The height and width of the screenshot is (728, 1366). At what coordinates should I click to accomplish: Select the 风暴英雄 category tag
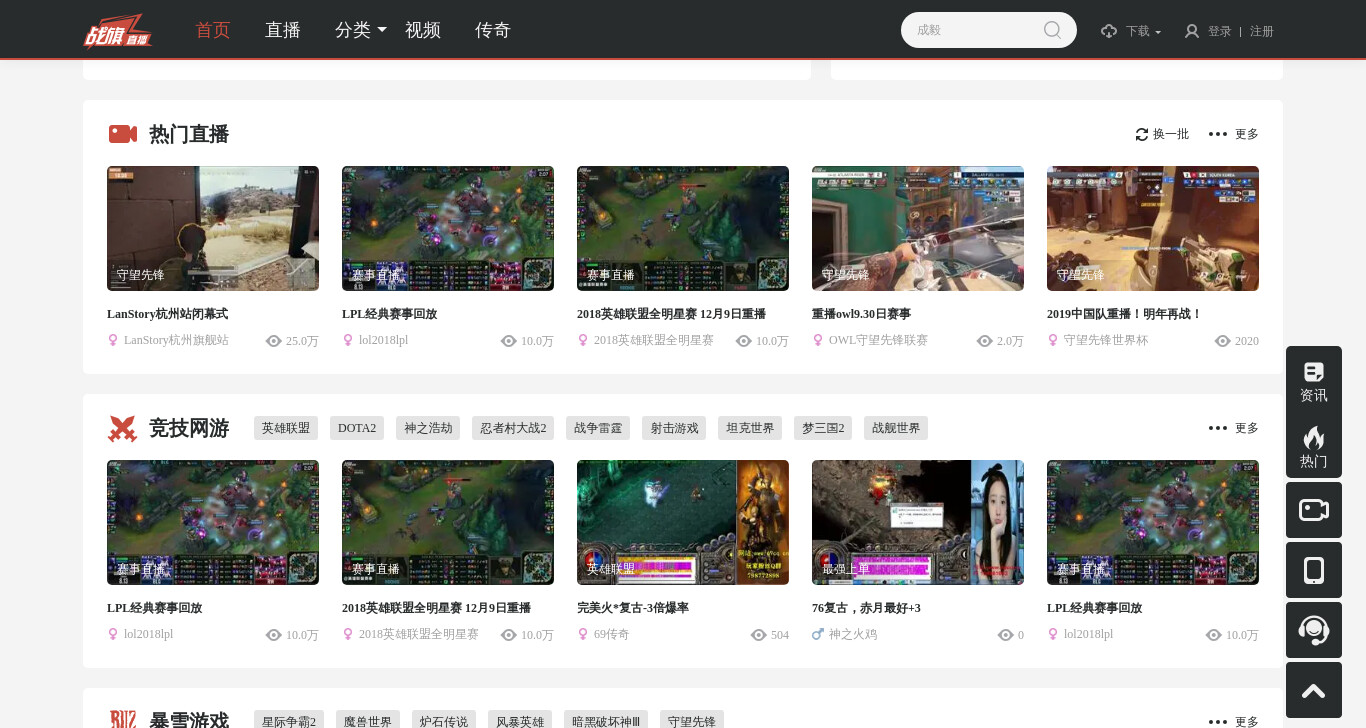click(x=520, y=720)
